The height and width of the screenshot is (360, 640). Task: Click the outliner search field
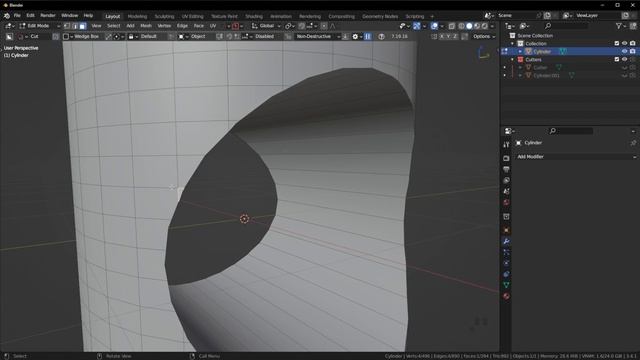coord(566,26)
